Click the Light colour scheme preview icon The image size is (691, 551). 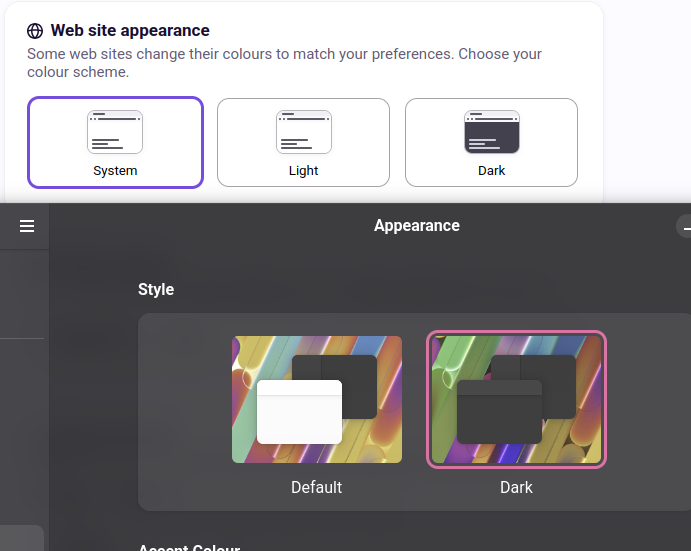[x=304, y=132]
